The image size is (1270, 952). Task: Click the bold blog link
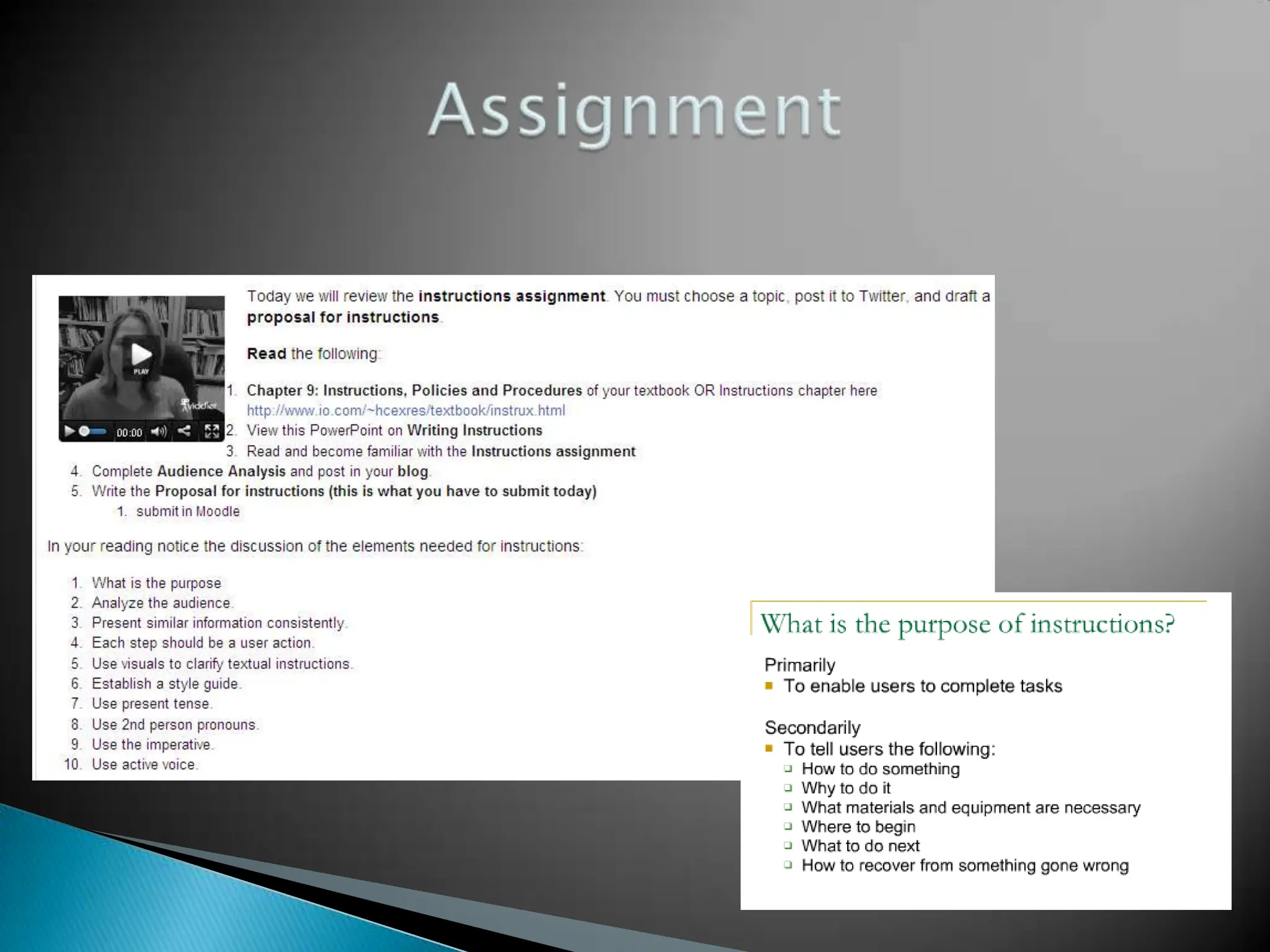(x=412, y=471)
